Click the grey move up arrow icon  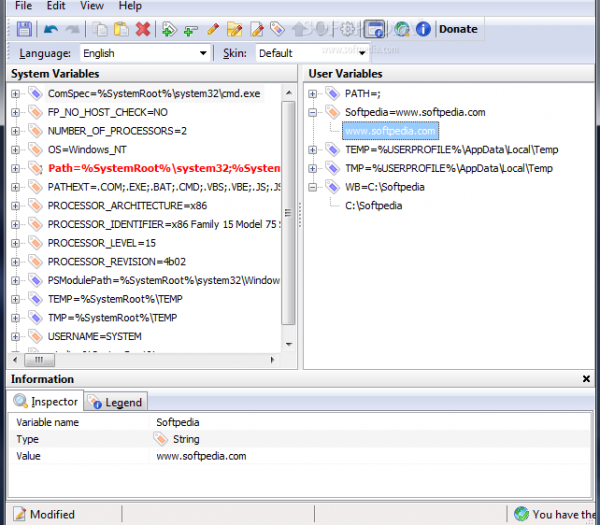point(300,29)
